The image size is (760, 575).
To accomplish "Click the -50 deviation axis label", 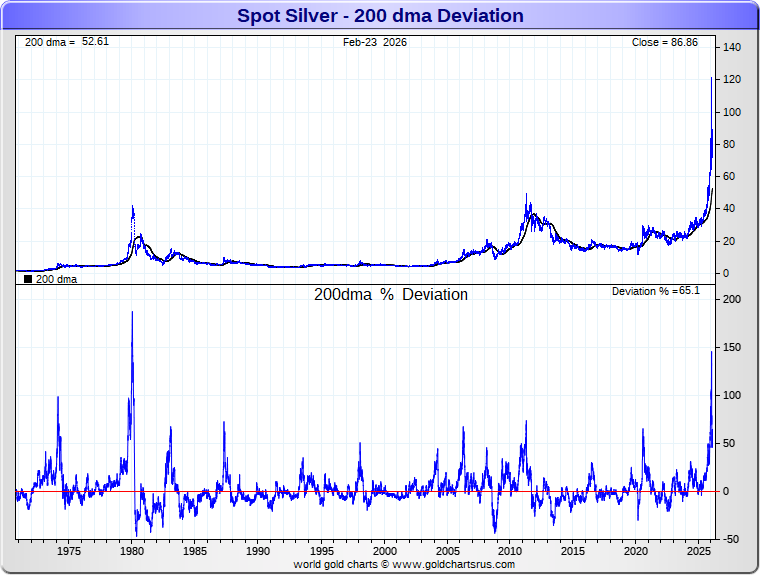I will [x=730, y=539].
